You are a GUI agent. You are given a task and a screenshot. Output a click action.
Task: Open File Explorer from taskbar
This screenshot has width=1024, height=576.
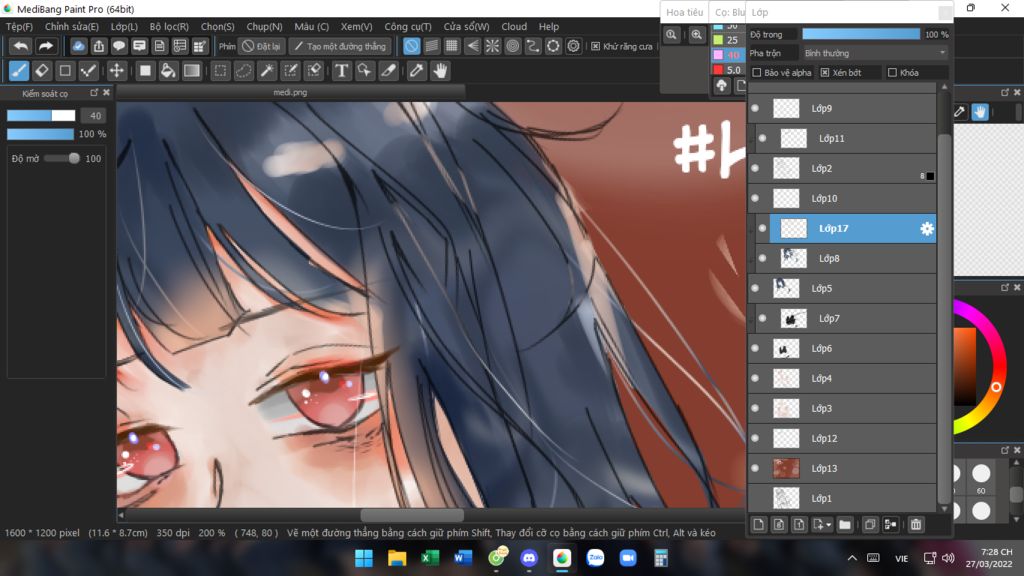point(396,558)
